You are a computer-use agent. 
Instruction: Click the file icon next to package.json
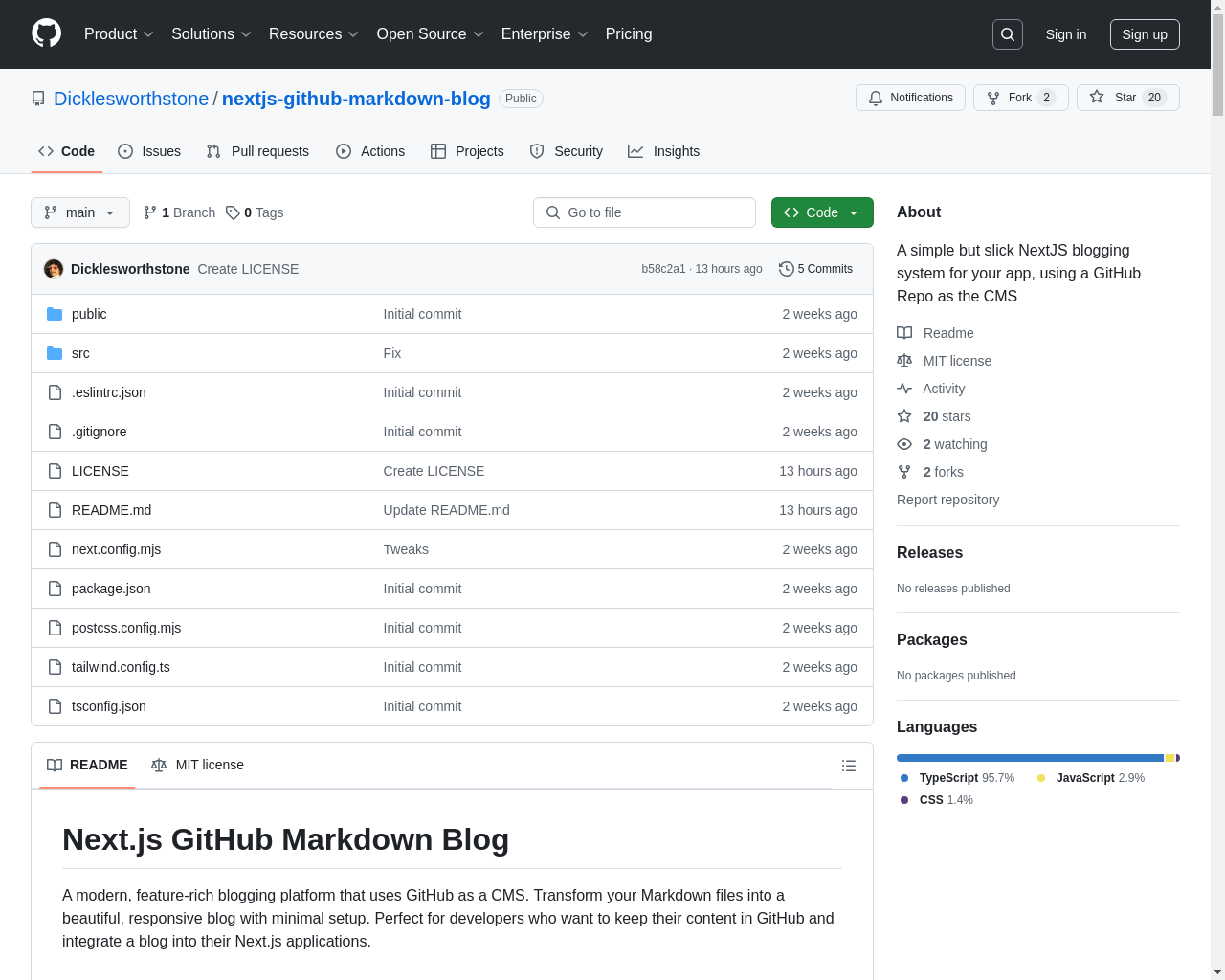pos(55,589)
